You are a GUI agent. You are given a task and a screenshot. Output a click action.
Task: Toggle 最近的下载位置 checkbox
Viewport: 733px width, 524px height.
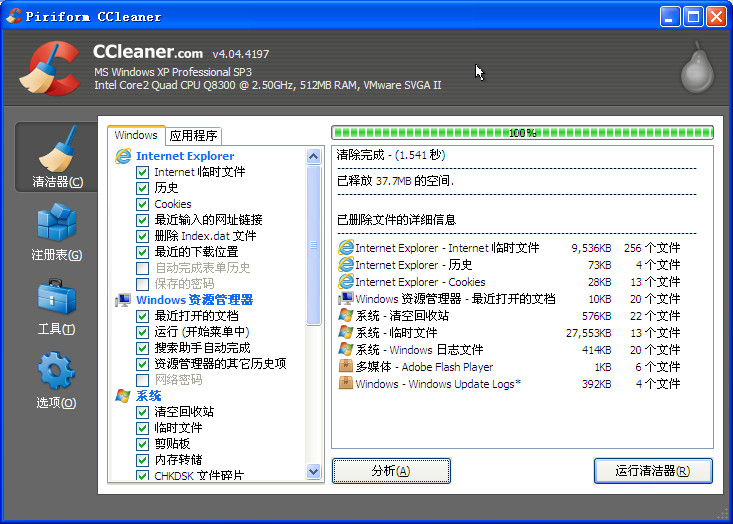tap(143, 252)
